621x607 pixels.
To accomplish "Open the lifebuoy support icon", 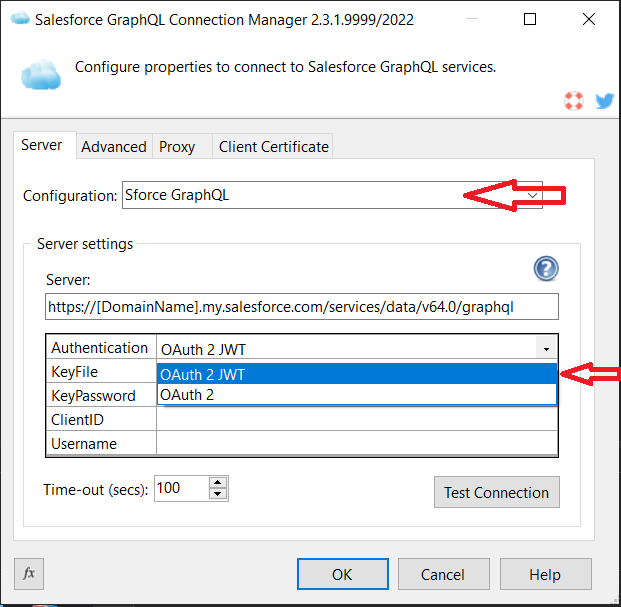I will [573, 101].
